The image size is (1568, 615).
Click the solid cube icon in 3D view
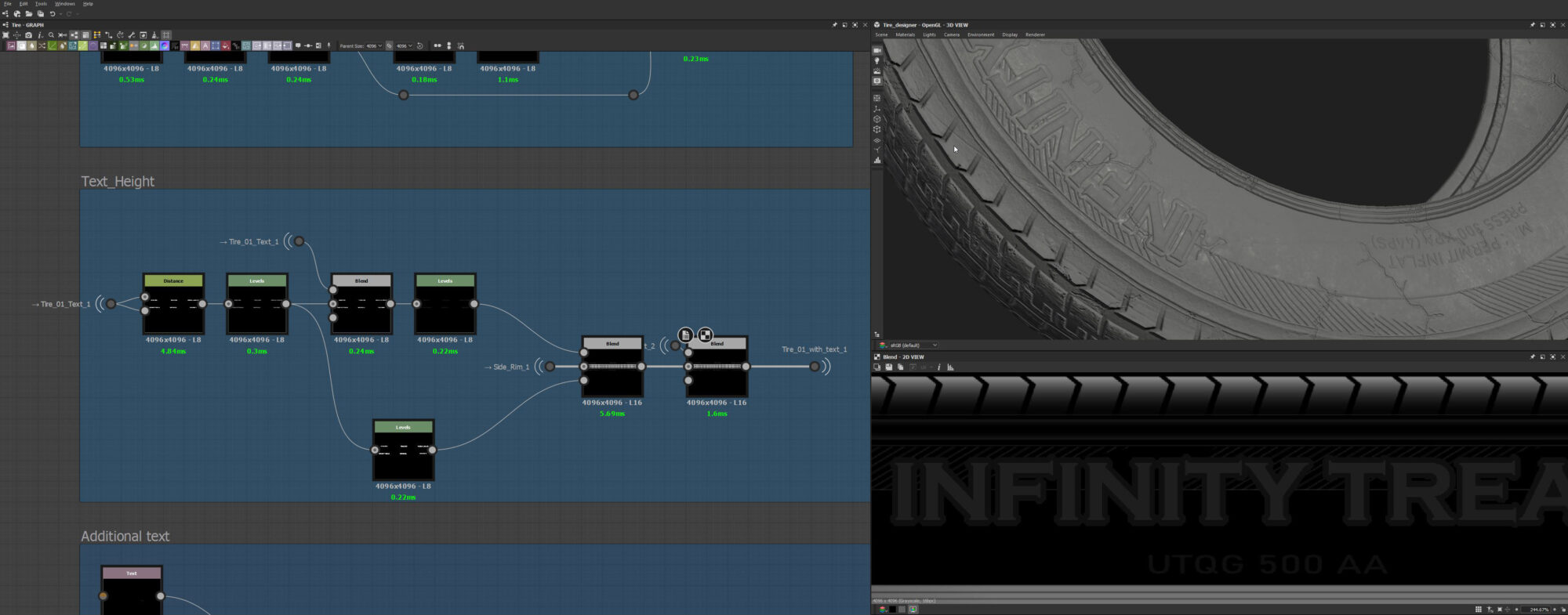click(877, 119)
